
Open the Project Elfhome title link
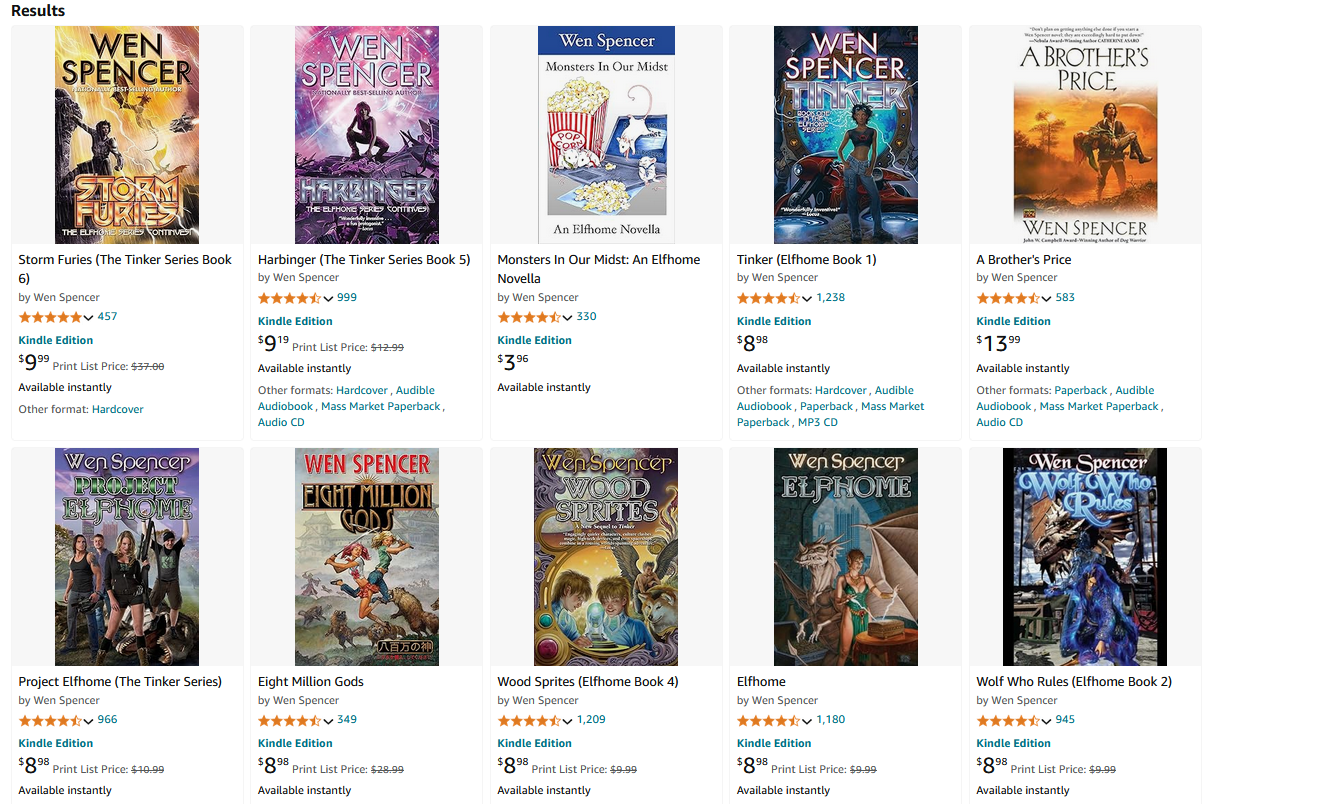[120, 682]
